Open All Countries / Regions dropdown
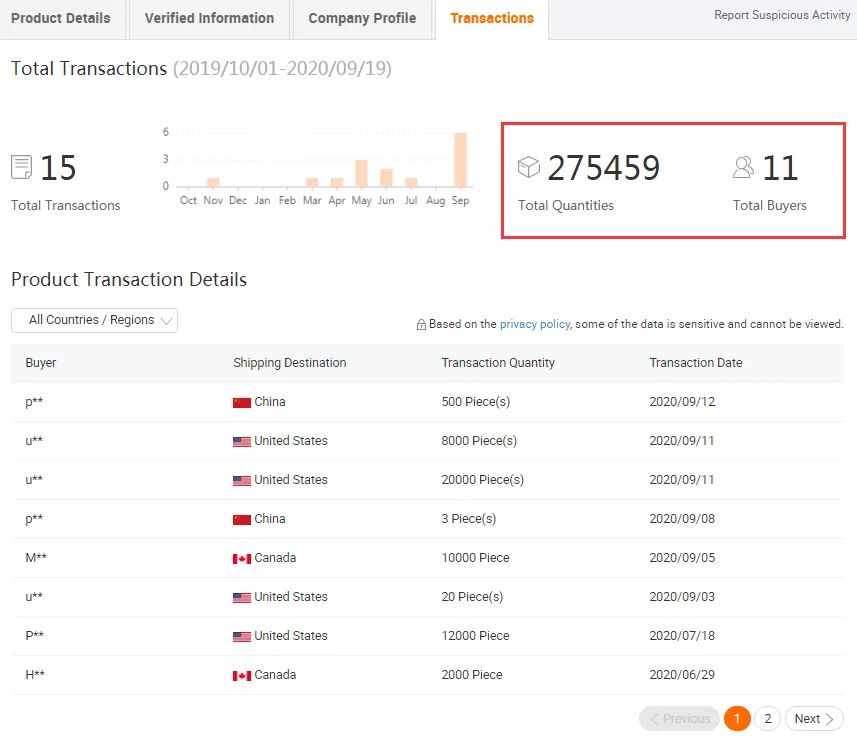The width and height of the screenshot is (857, 745). (94, 320)
